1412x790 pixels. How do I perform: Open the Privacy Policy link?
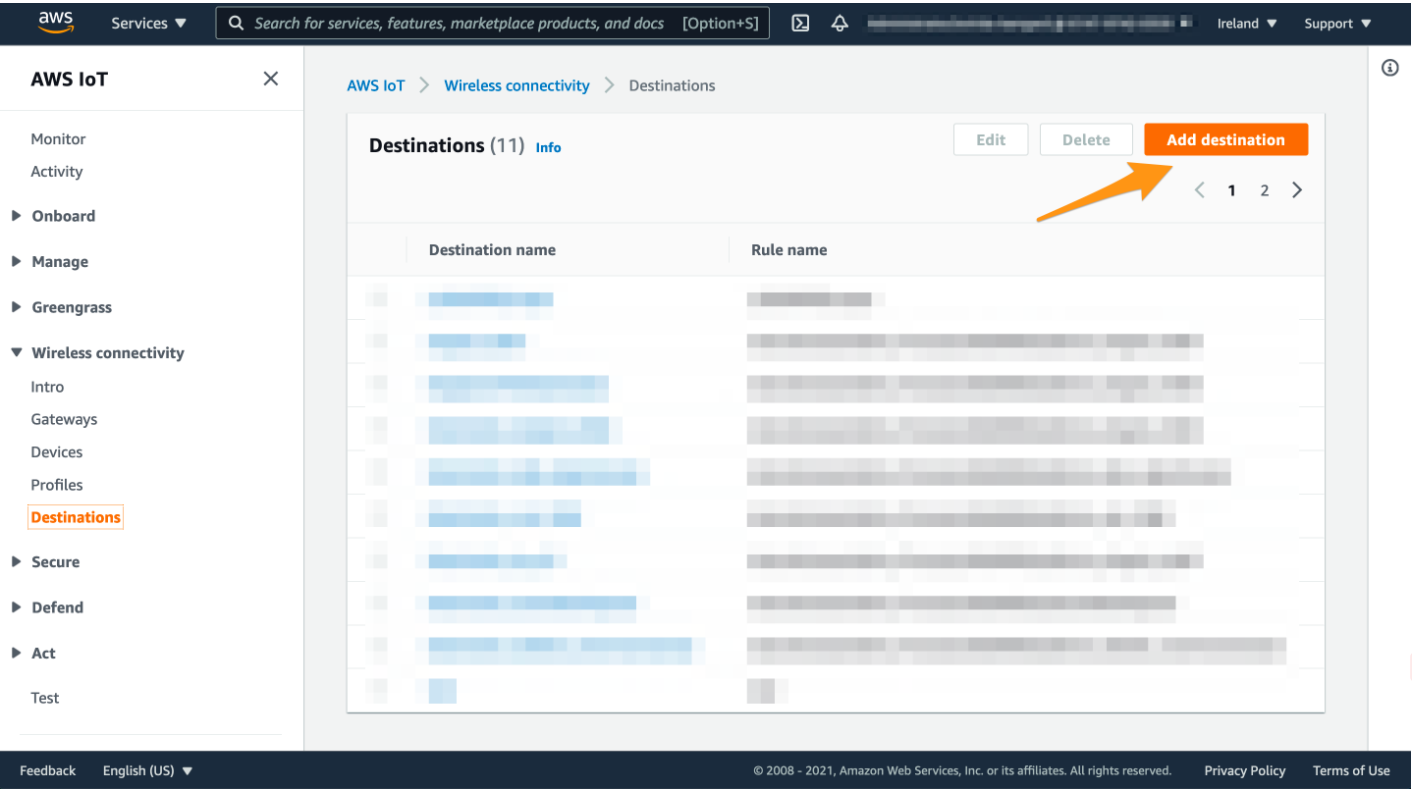point(1245,770)
